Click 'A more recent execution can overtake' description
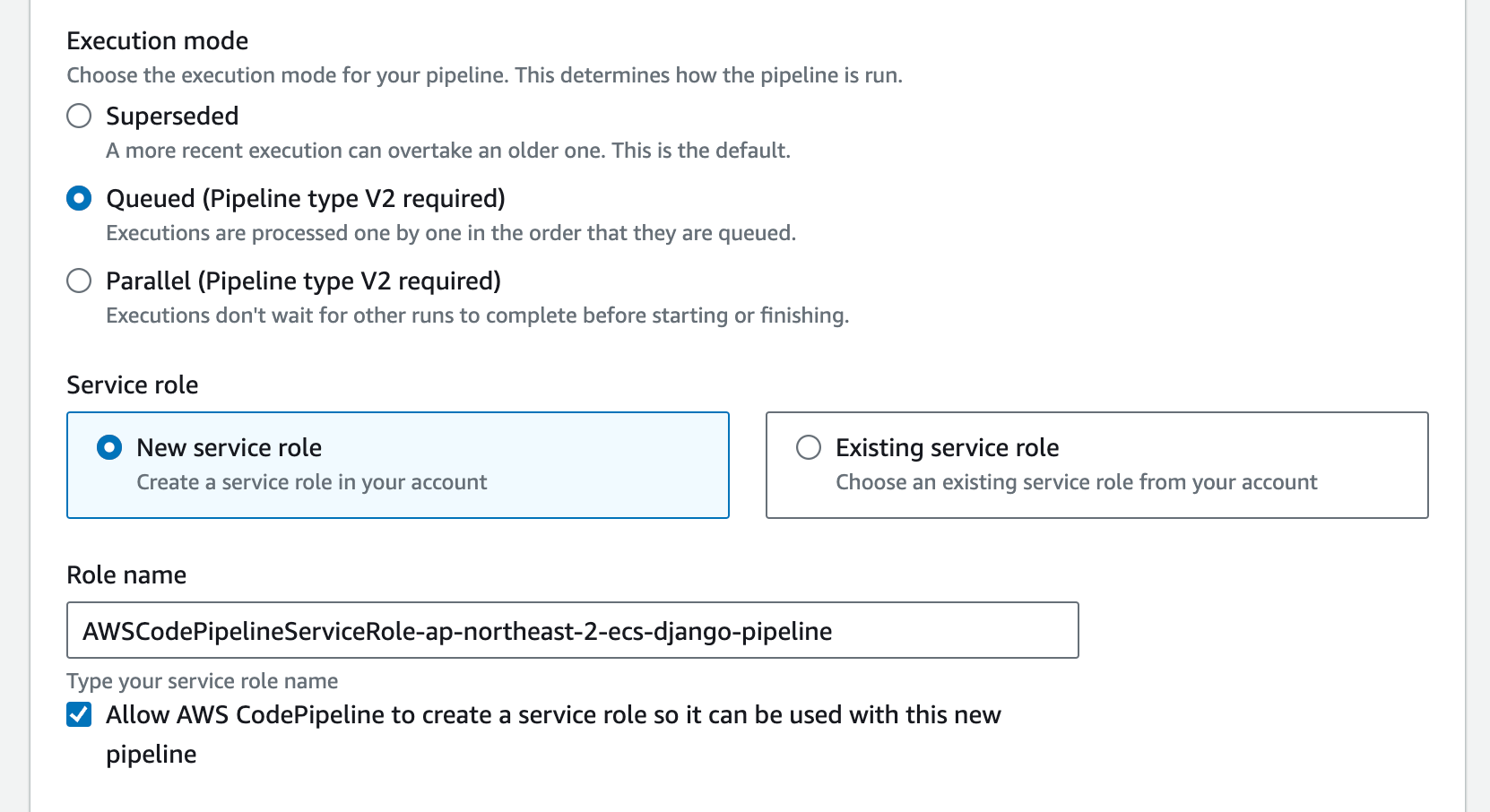1490x812 pixels. (x=448, y=151)
